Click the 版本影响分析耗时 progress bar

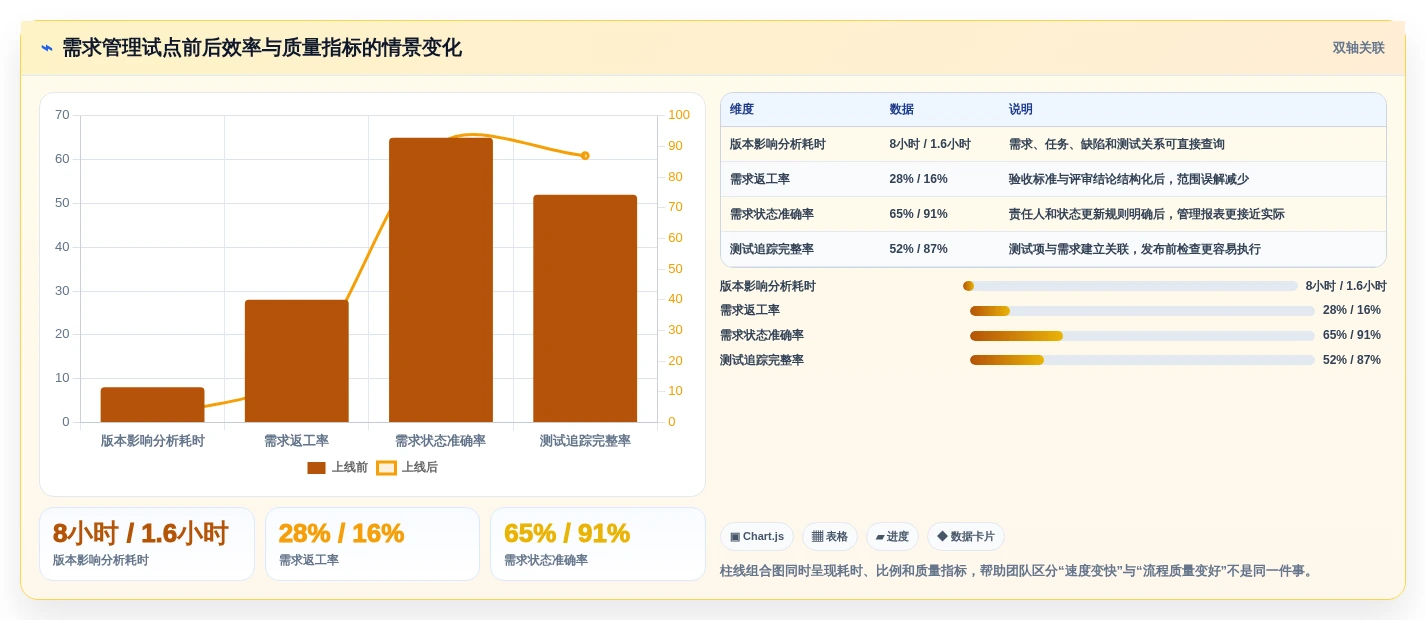tap(1130, 286)
